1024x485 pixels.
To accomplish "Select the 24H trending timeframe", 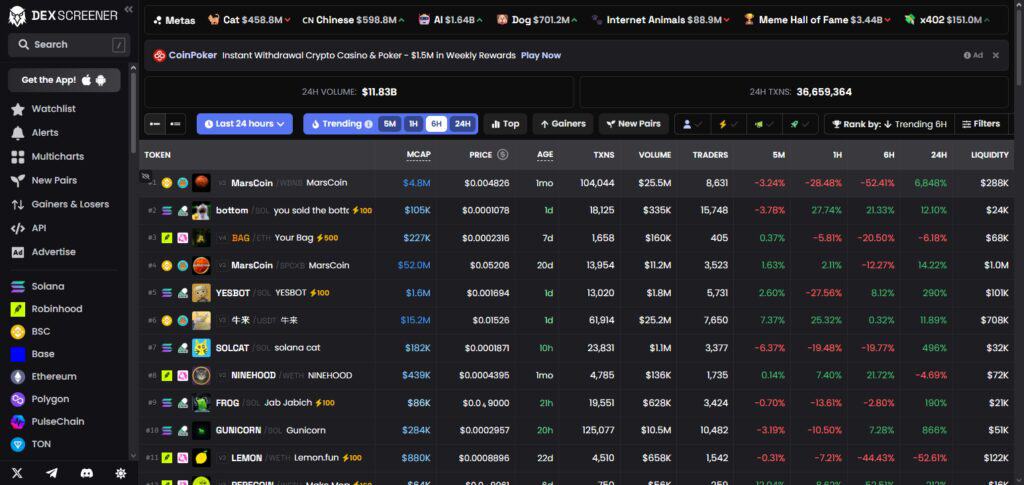I will pyautogui.click(x=462, y=124).
